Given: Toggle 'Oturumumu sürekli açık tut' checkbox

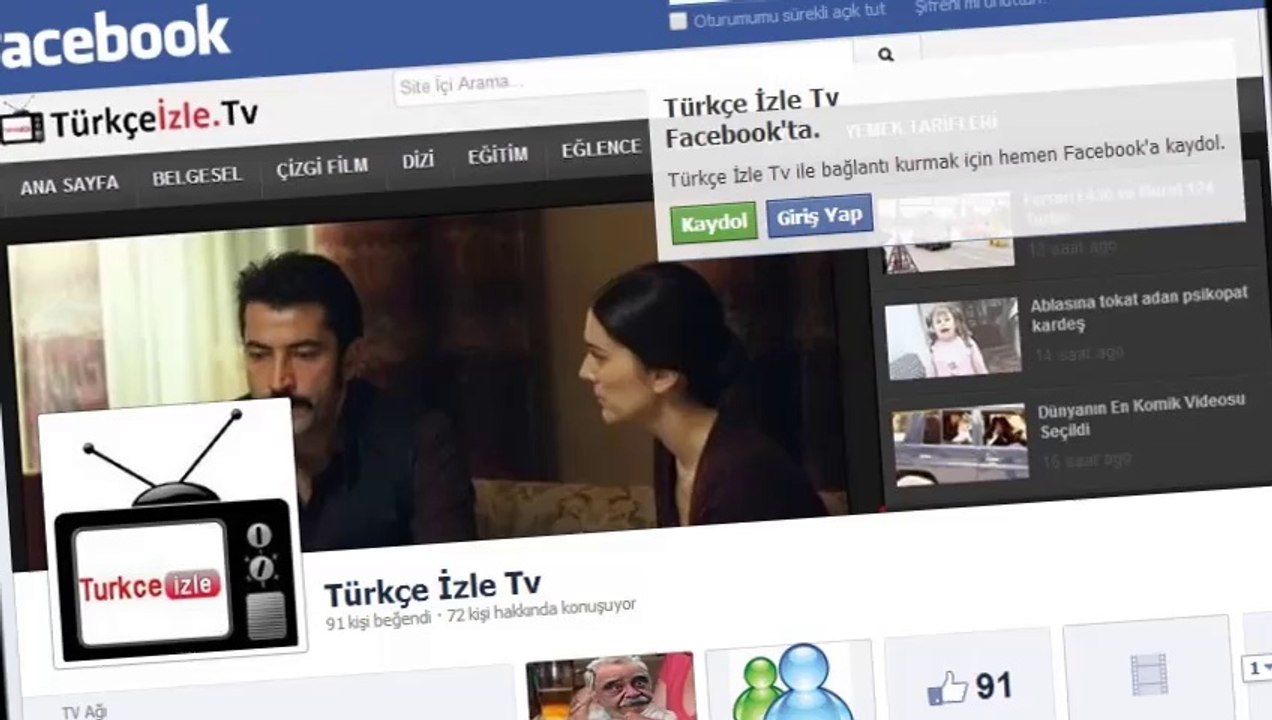Looking at the screenshot, I should click(678, 21).
